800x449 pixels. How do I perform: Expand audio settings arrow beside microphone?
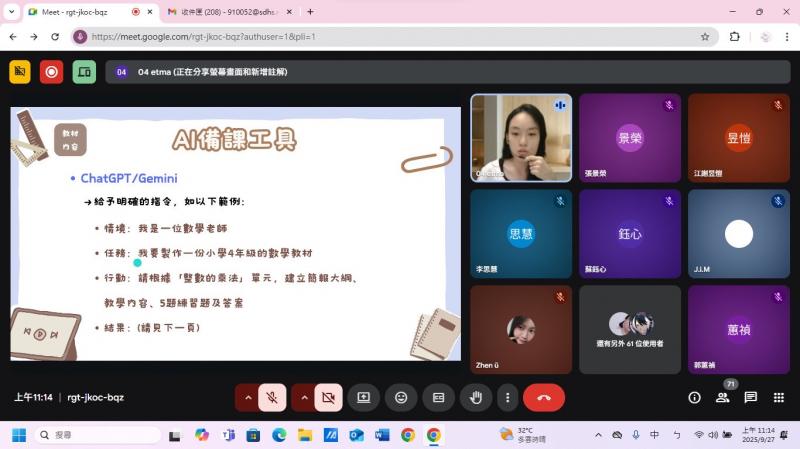(x=247, y=397)
